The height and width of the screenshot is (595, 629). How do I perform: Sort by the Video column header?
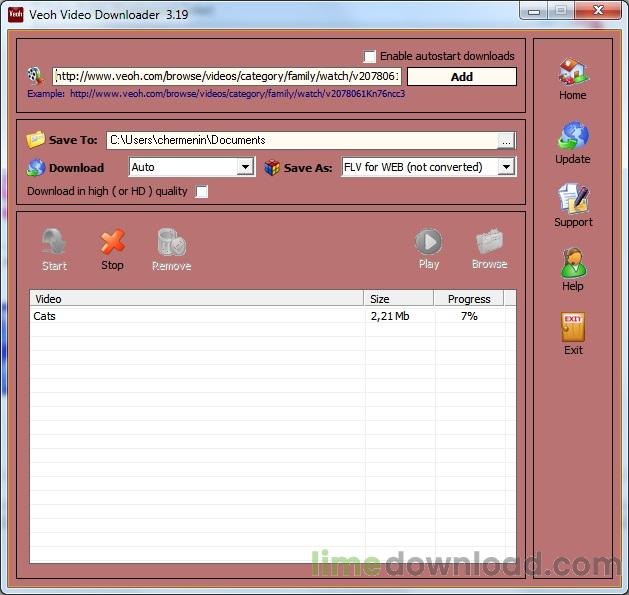click(197, 299)
